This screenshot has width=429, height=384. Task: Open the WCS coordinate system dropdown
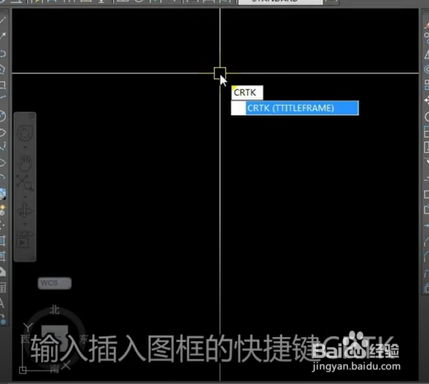pyautogui.click(x=55, y=283)
